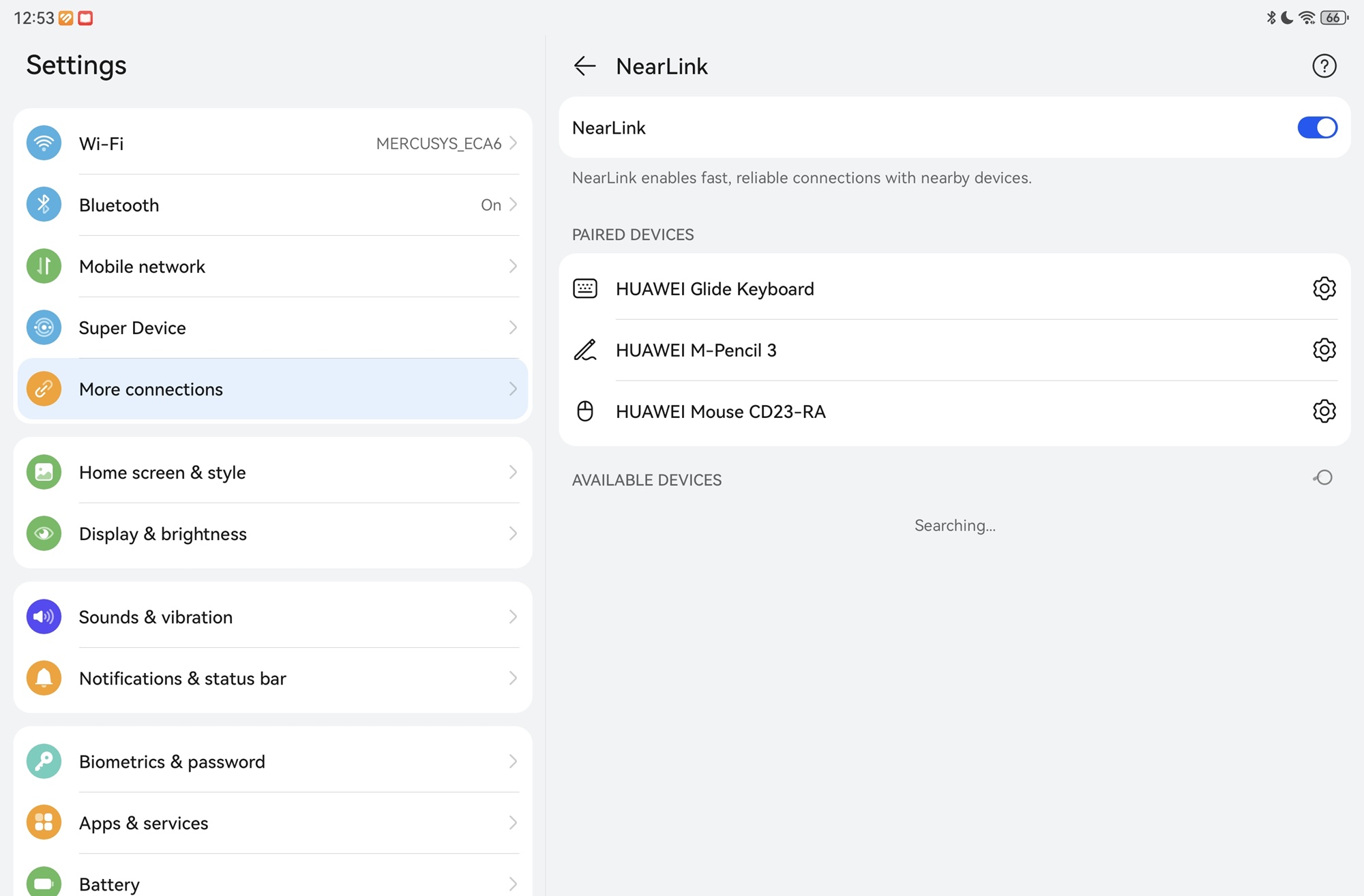Viewport: 1364px width, 896px height.
Task: Tap the mouse icon beside Mouse CD23-RA
Action: click(585, 411)
